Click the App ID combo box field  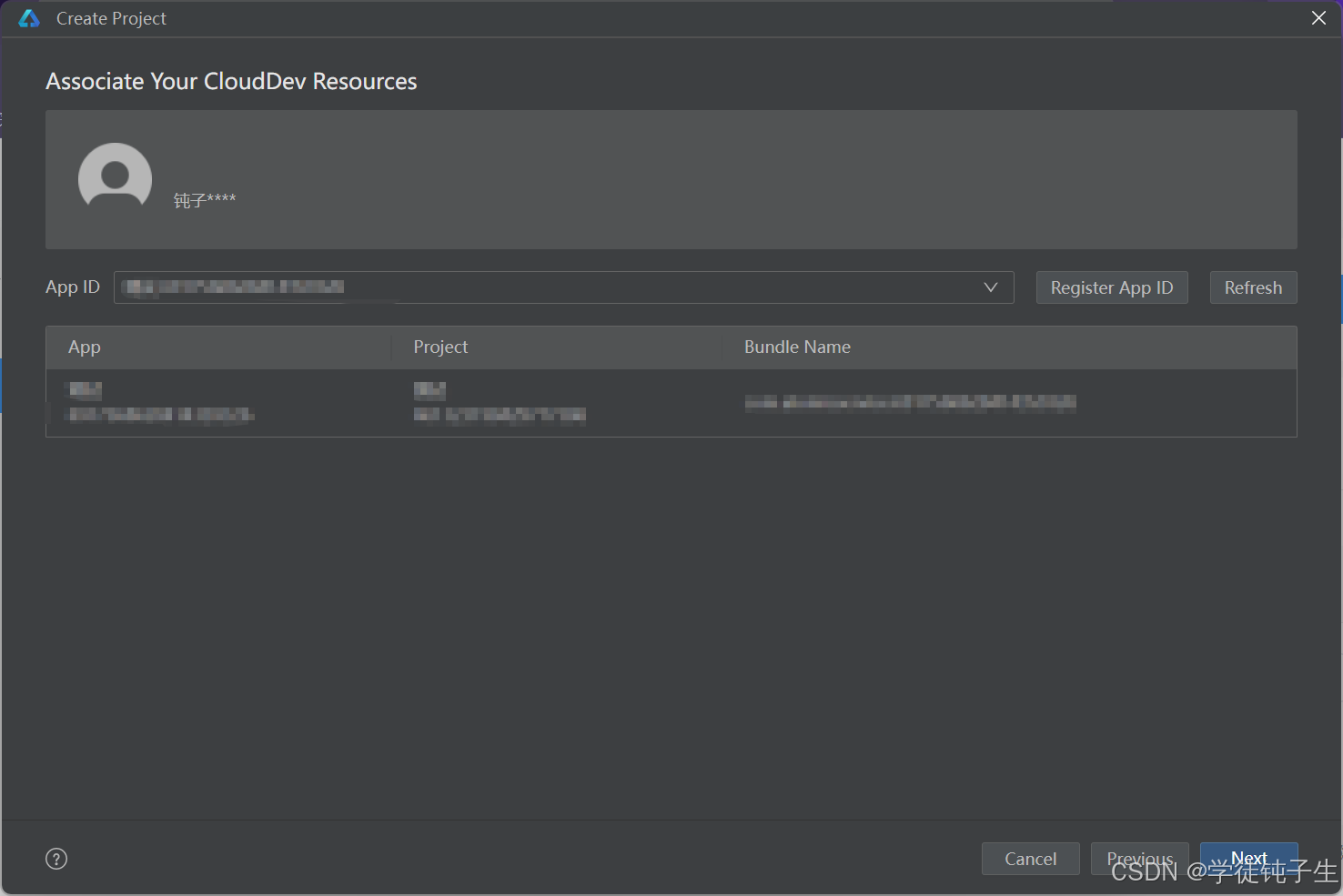point(564,287)
